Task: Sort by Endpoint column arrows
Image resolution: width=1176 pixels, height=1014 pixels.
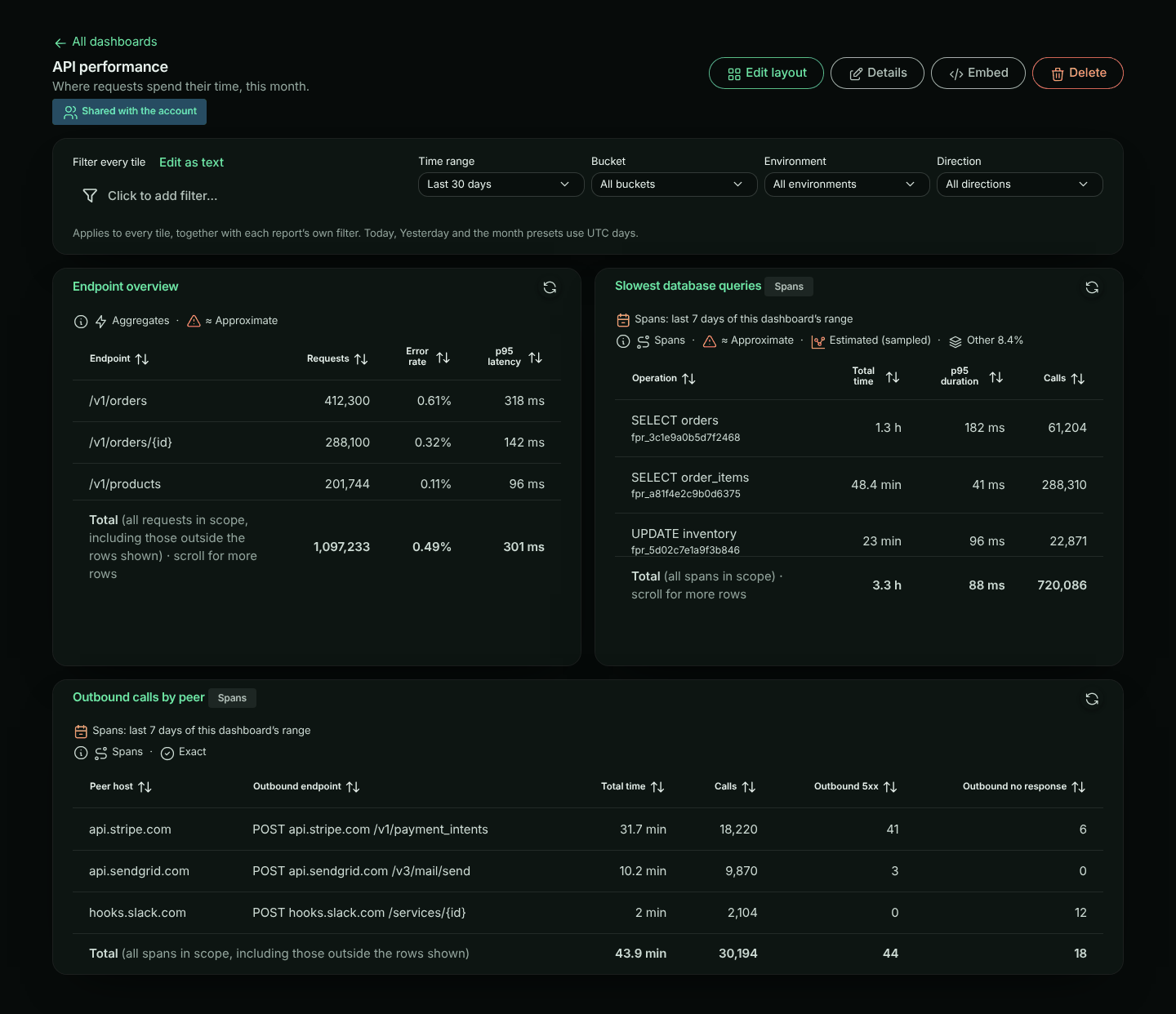Action: 142,359
